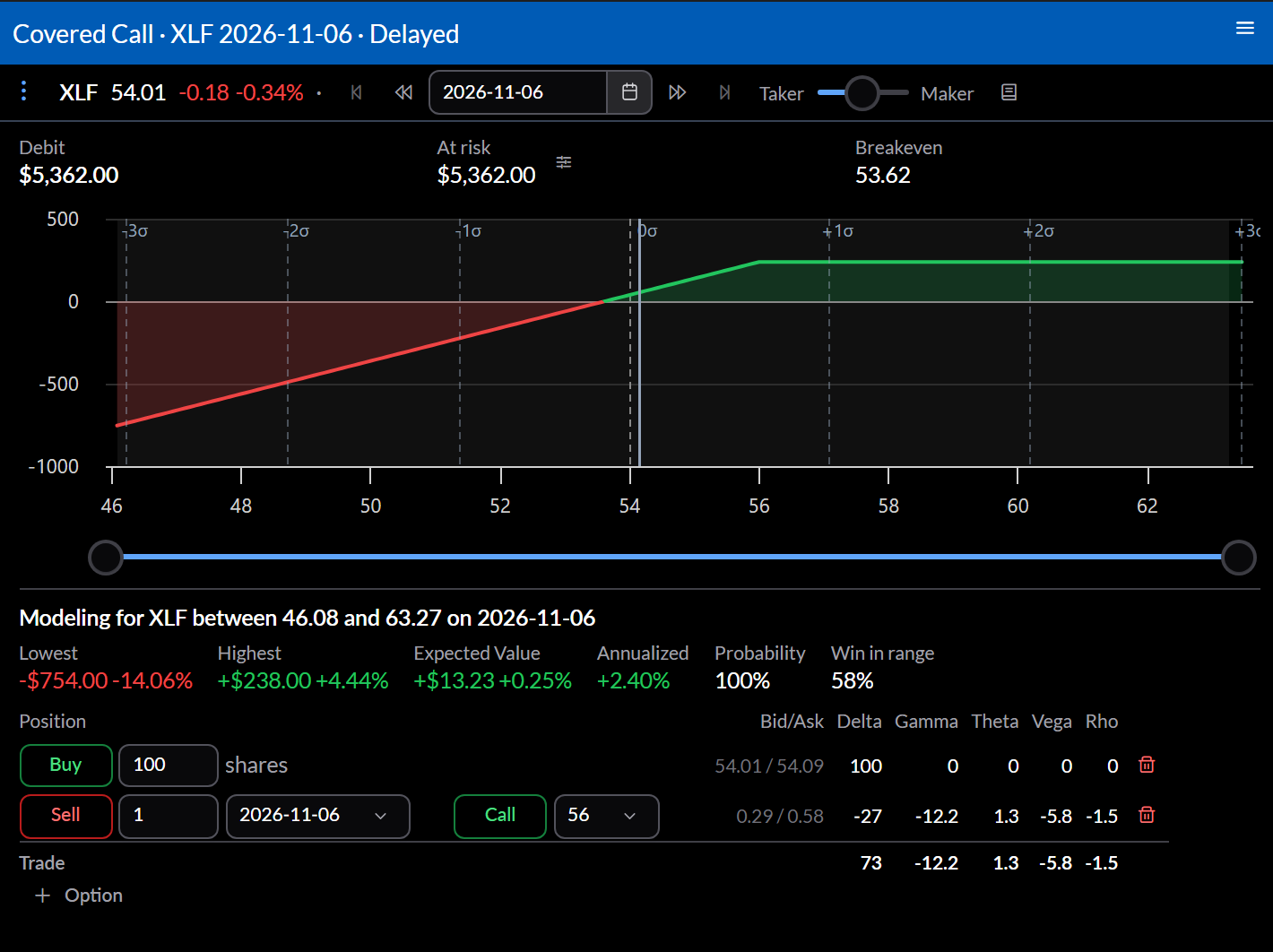Viewport: 1273px width, 952px height.
Task: Click the Rho column header
Action: point(1102,722)
